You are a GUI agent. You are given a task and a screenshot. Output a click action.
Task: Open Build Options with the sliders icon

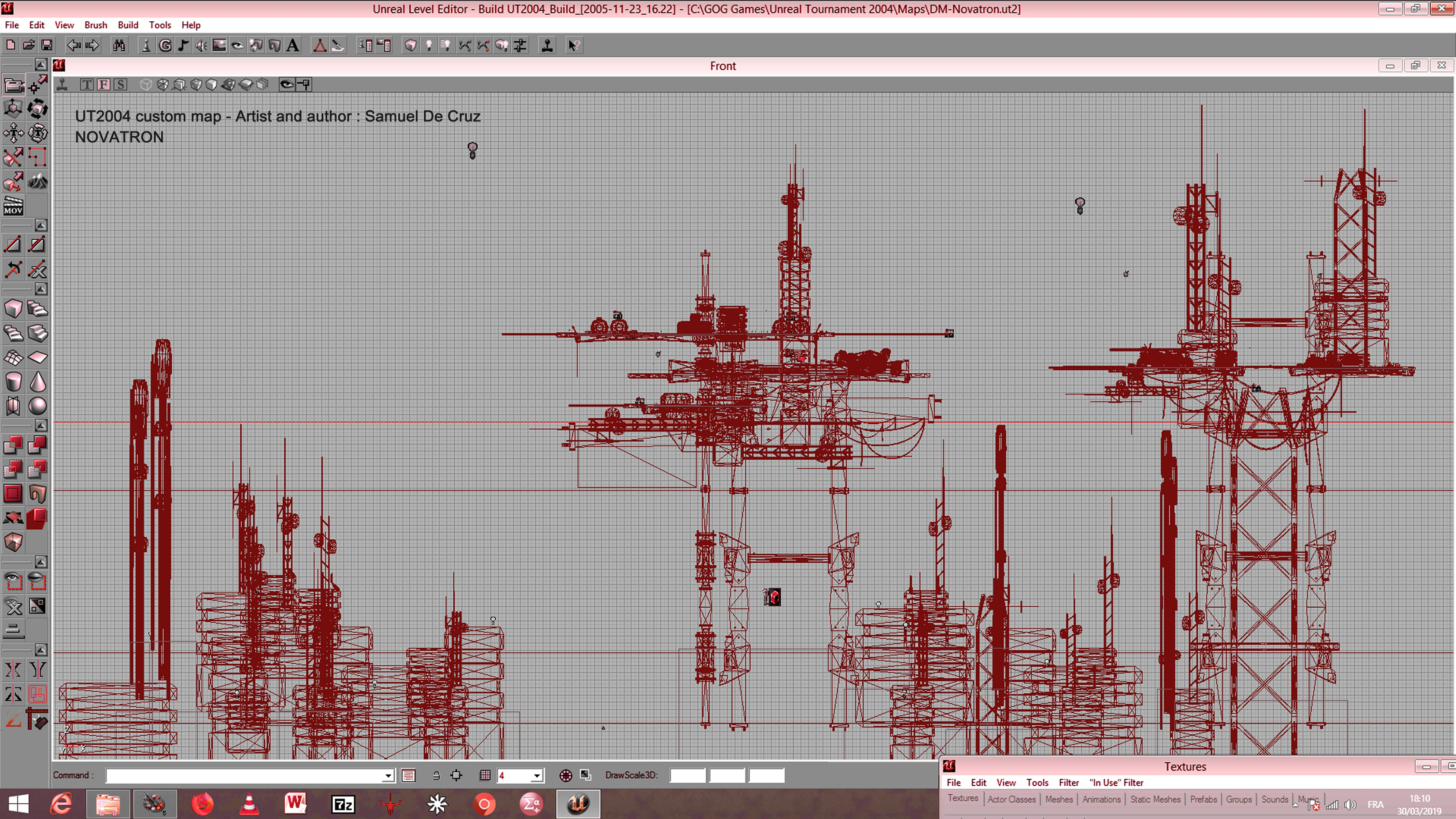(520, 45)
